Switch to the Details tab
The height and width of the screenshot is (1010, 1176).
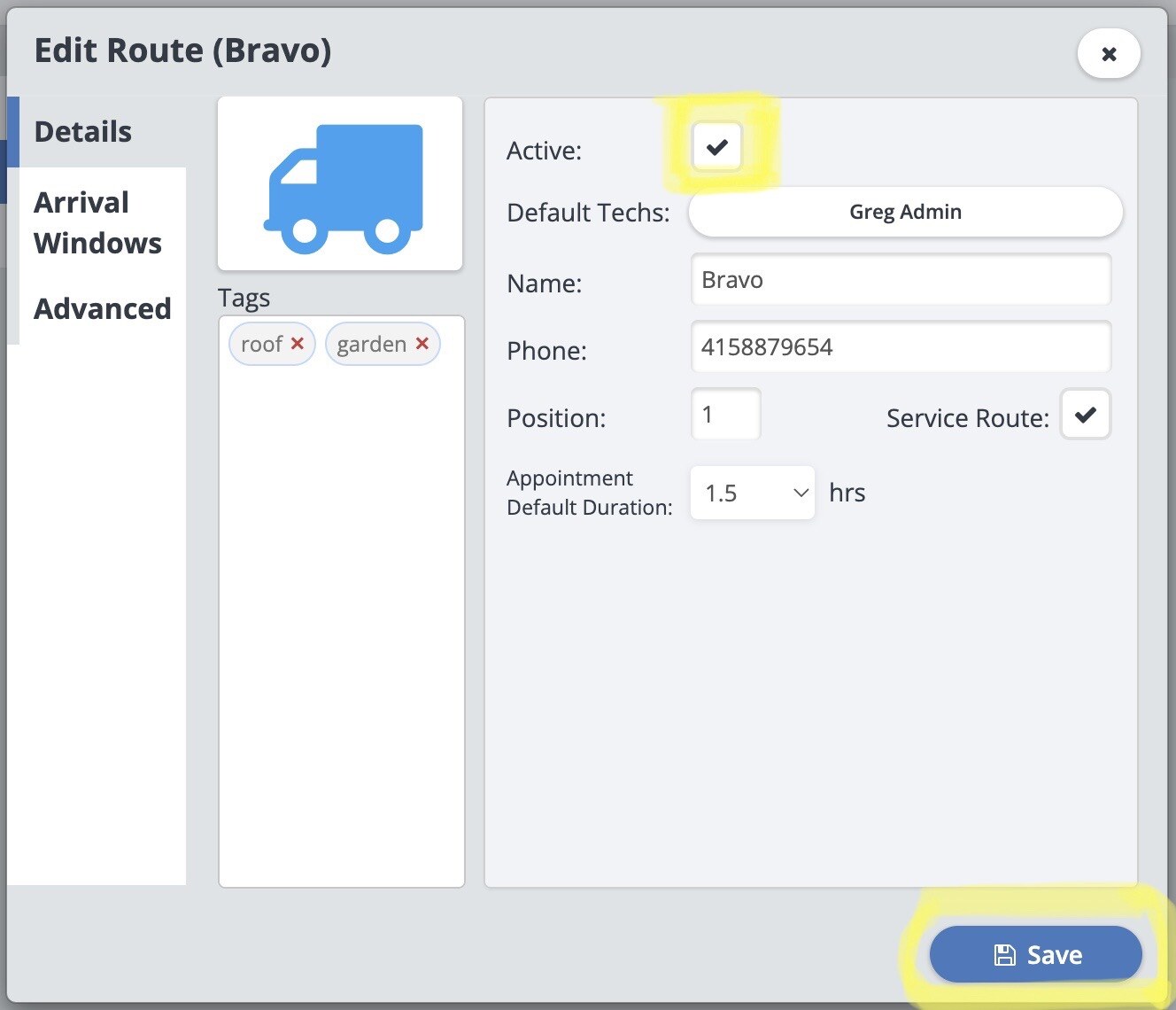(x=83, y=132)
